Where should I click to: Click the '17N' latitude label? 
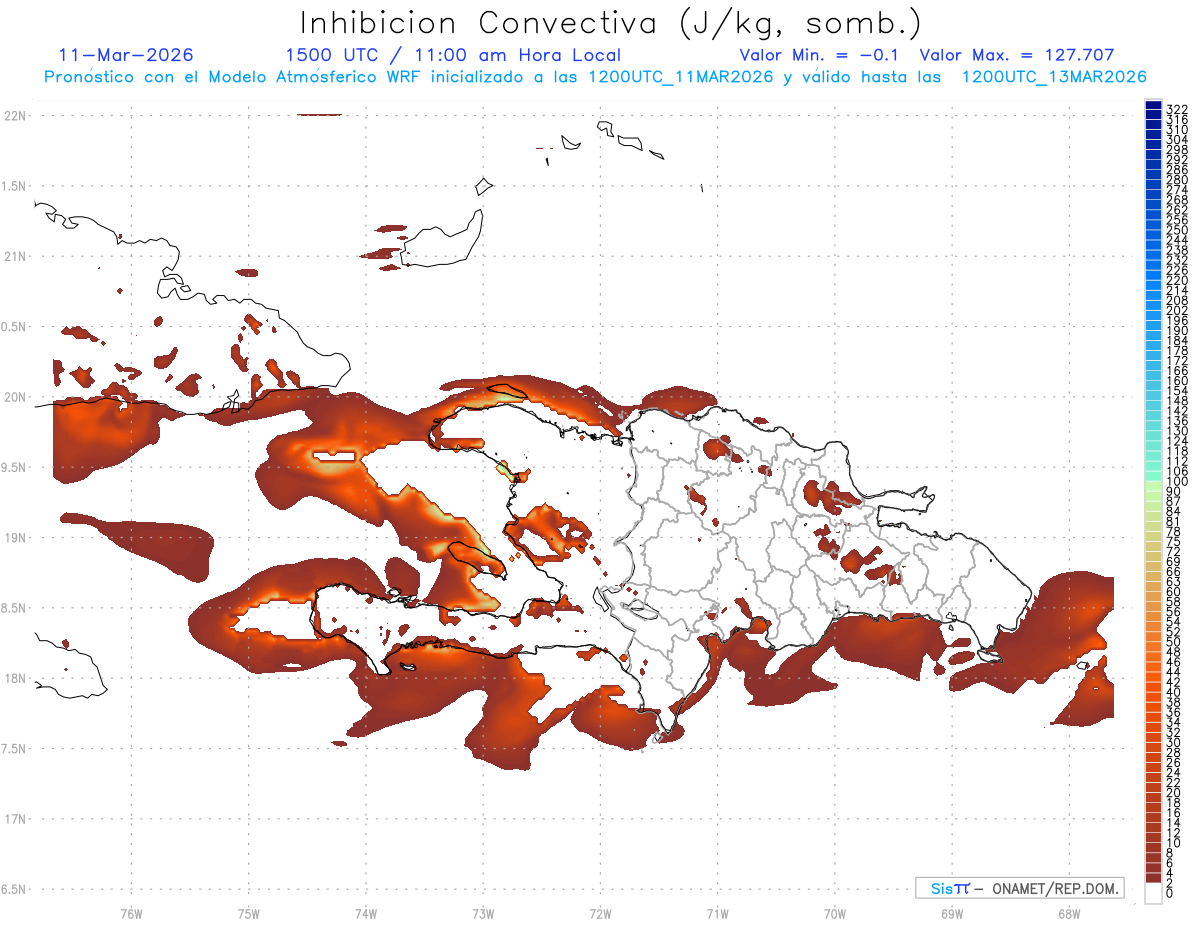[x=15, y=819]
